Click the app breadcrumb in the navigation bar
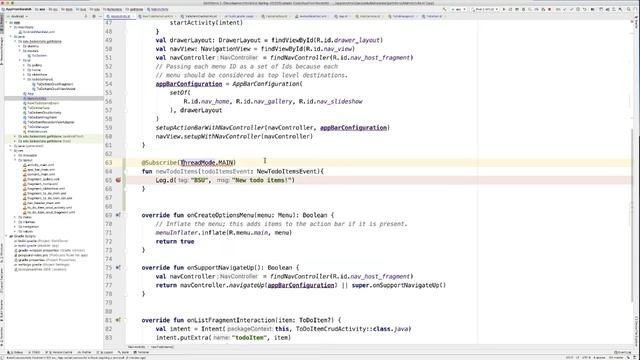 [x=40, y=9]
